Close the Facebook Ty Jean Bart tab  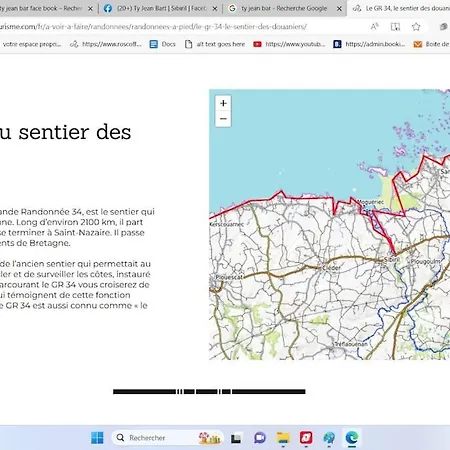point(215,9)
